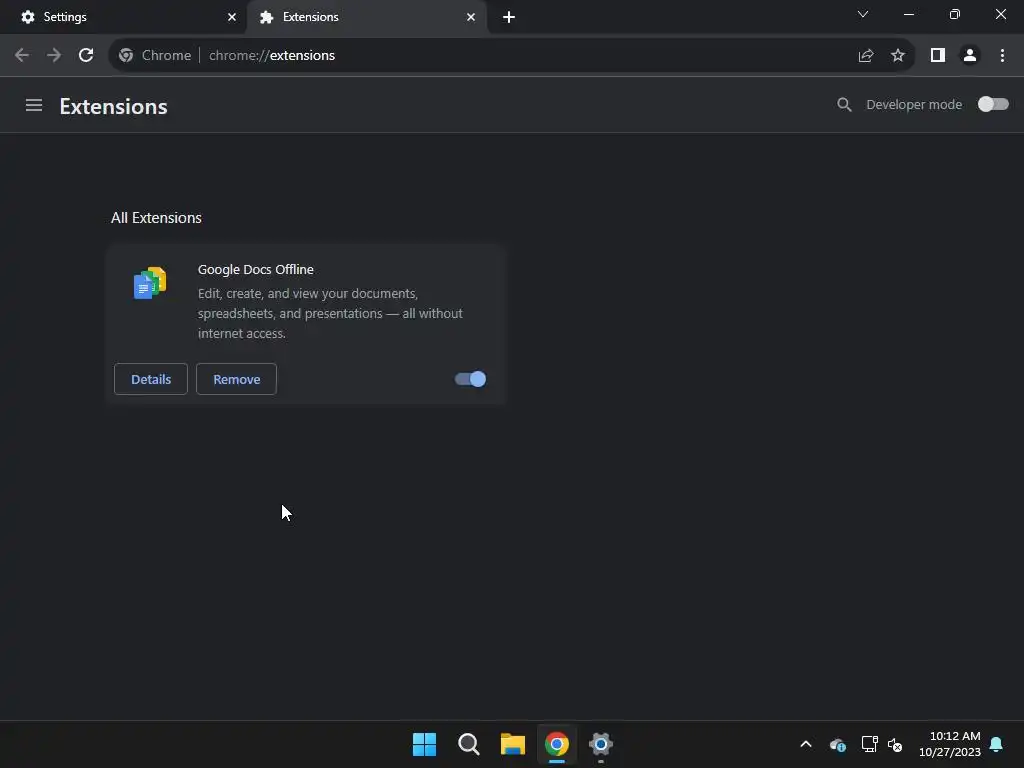Reload the current page
The height and width of the screenshot is (768, 1024).
[x=86, y=55]
